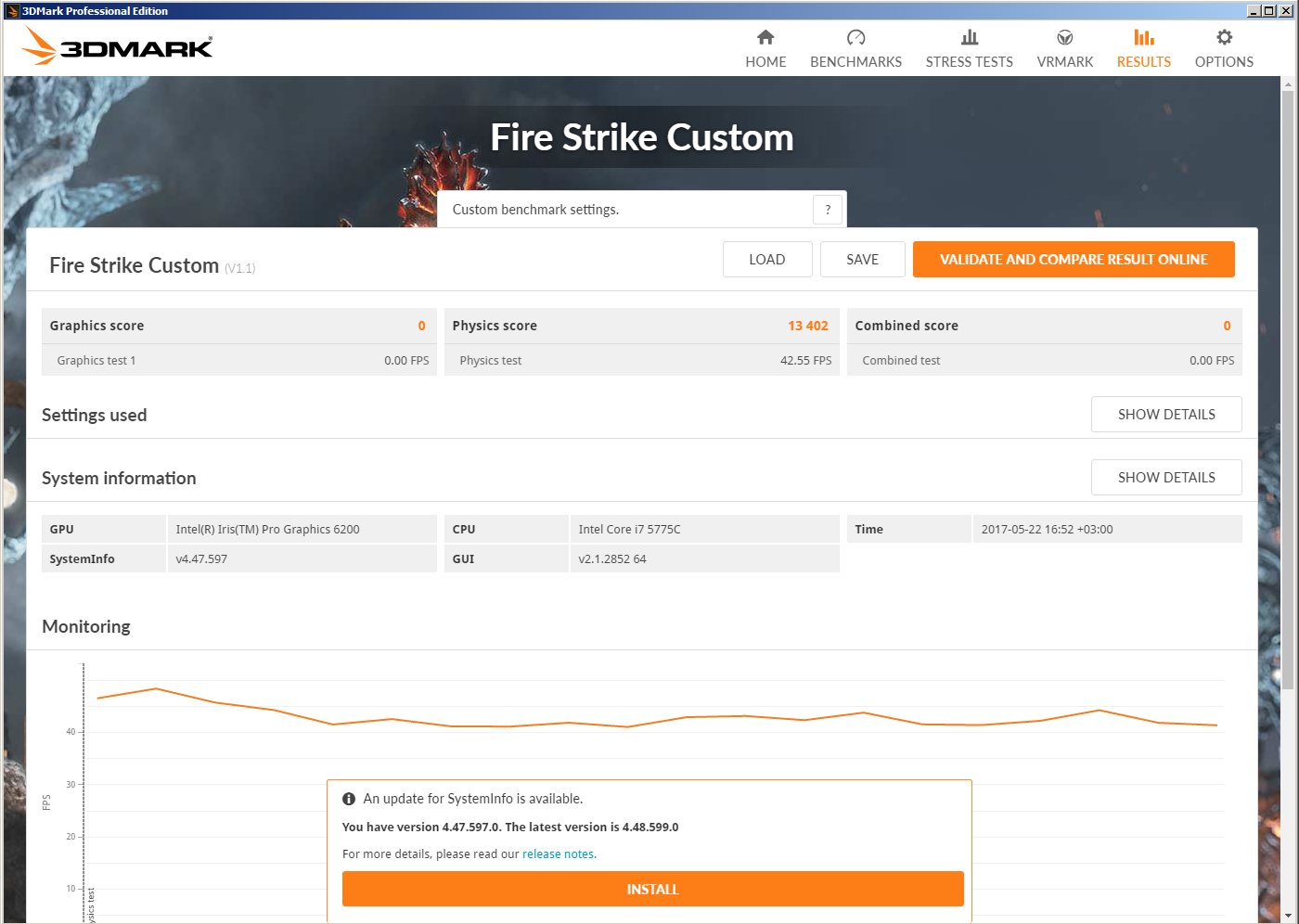Open the OPTIONS tab
This screenshot has width=1299, height=924.
coord(1225,61)
